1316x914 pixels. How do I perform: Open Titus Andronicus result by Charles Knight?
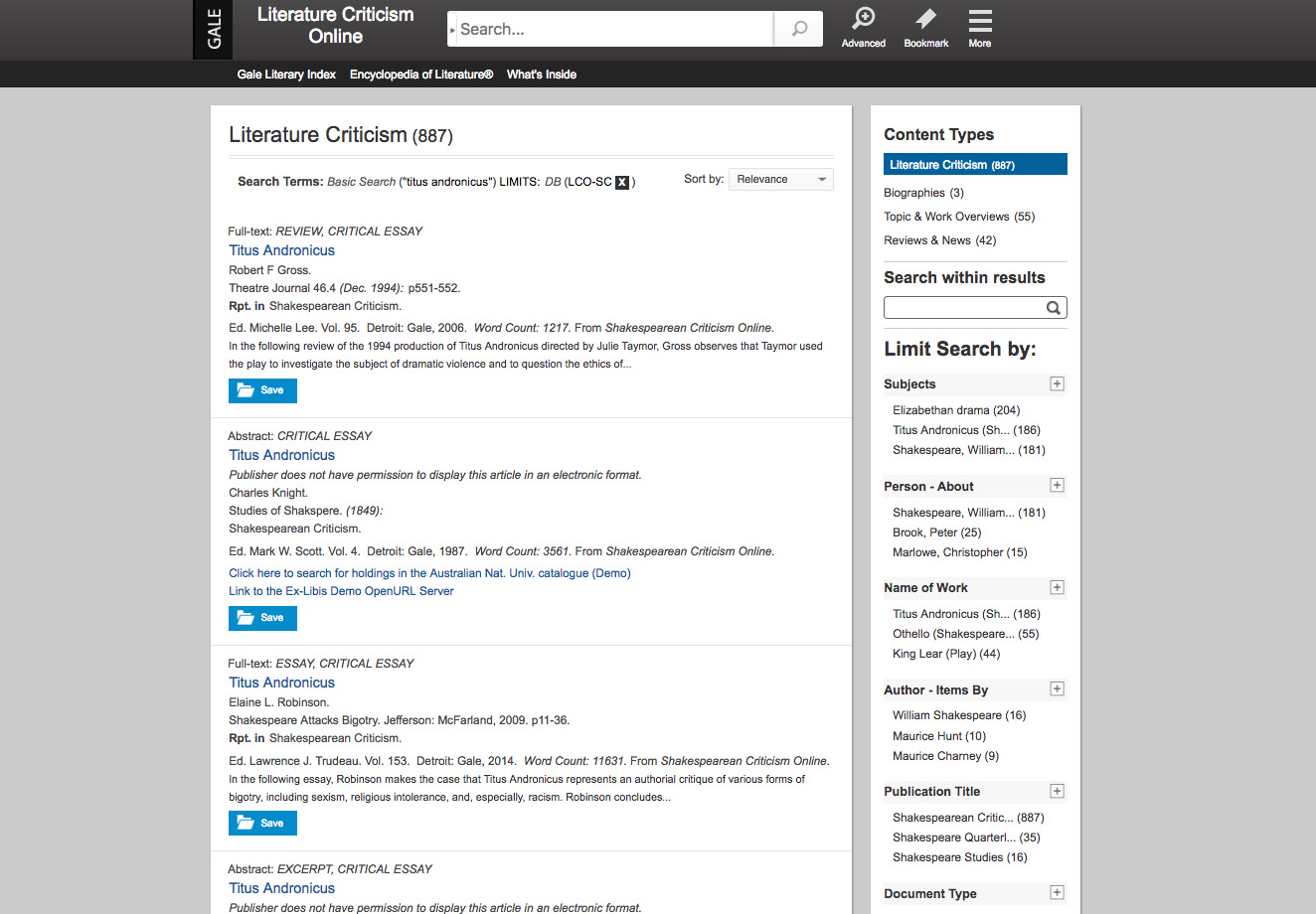pyautogui.click(x=281, y=455)
